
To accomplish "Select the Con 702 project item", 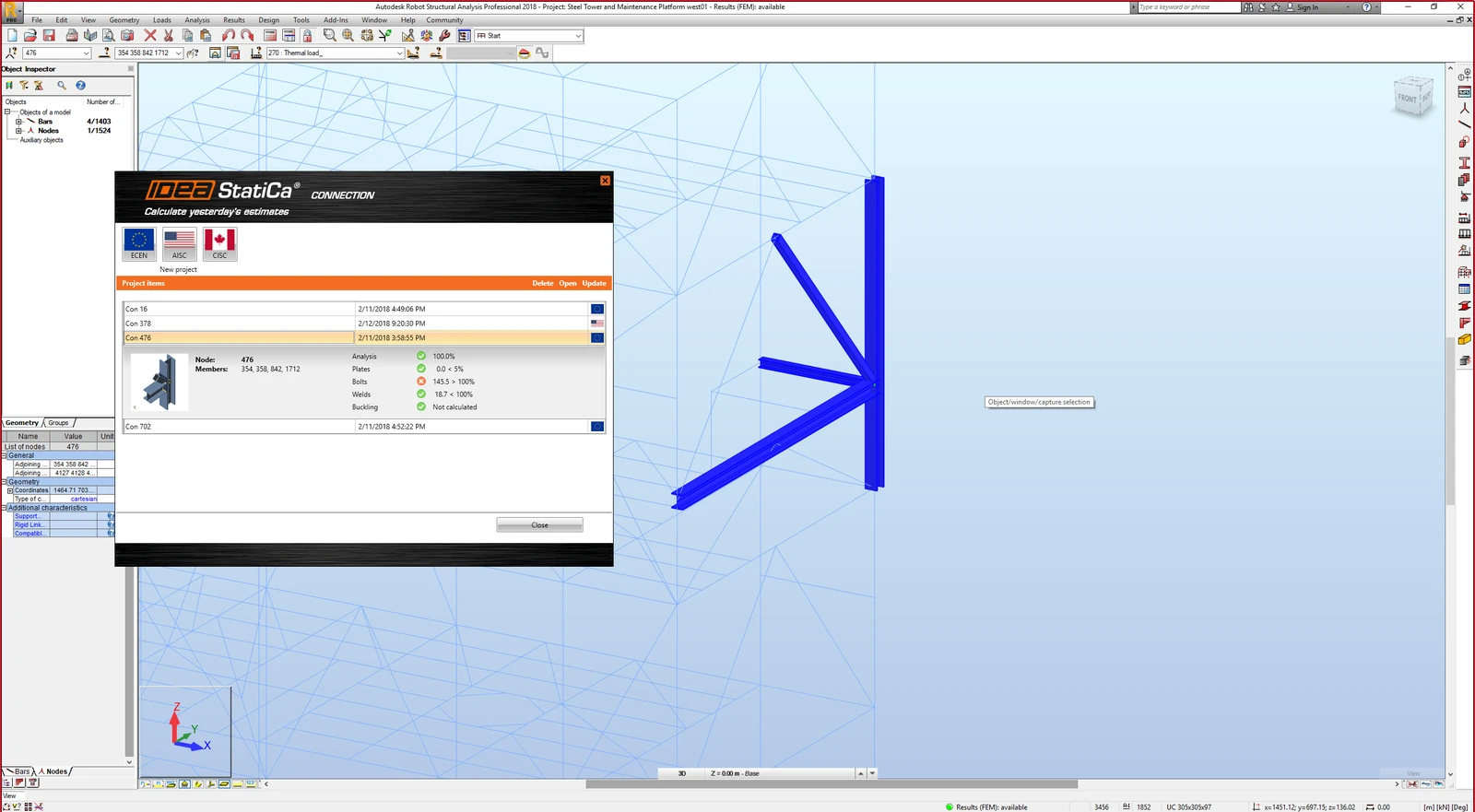I will 364,427.
